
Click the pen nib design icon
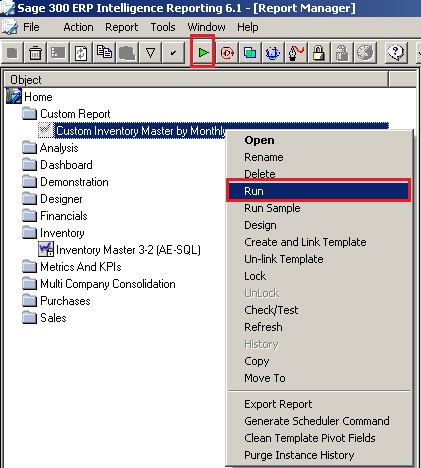[296, 53]
